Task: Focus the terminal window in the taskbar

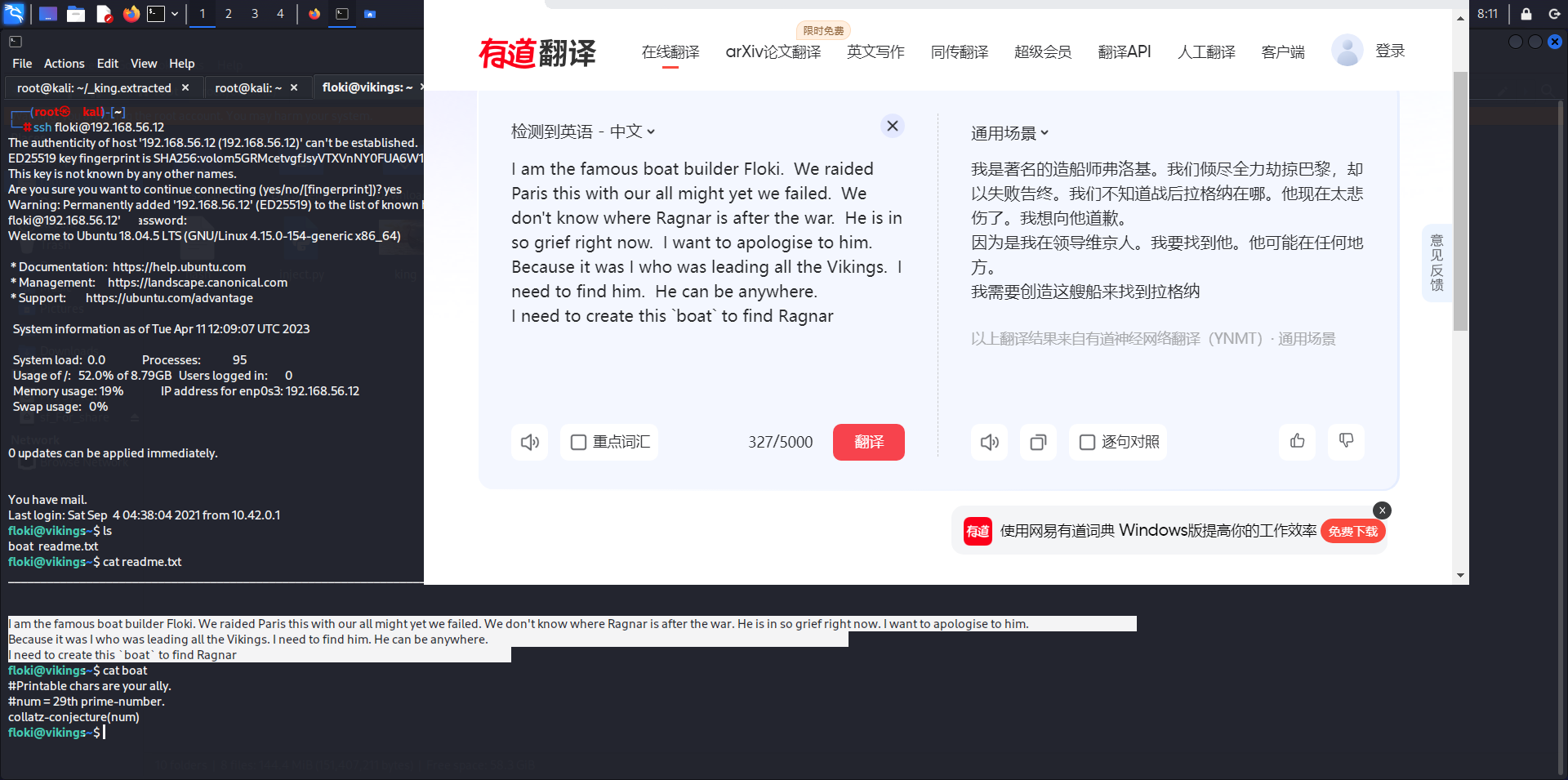Action: coord(342,14)
